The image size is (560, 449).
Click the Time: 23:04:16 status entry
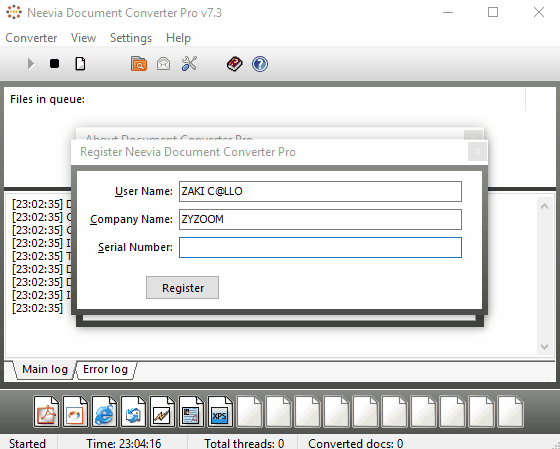coord(124,443)
